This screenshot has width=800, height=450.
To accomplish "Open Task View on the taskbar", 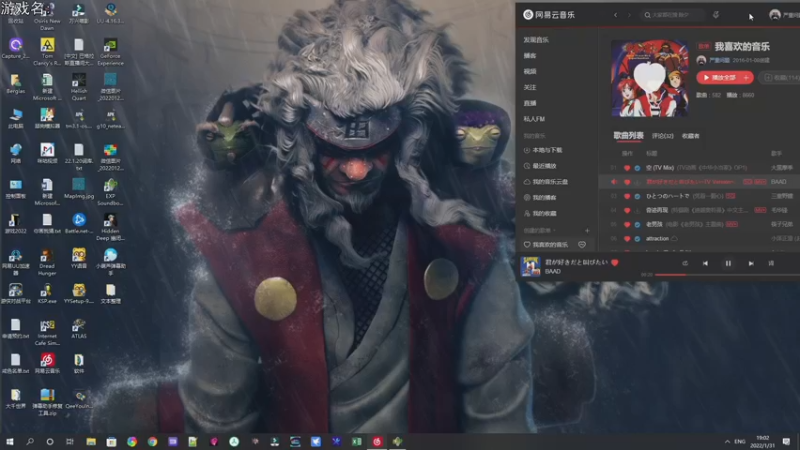I will click(70, 441).
